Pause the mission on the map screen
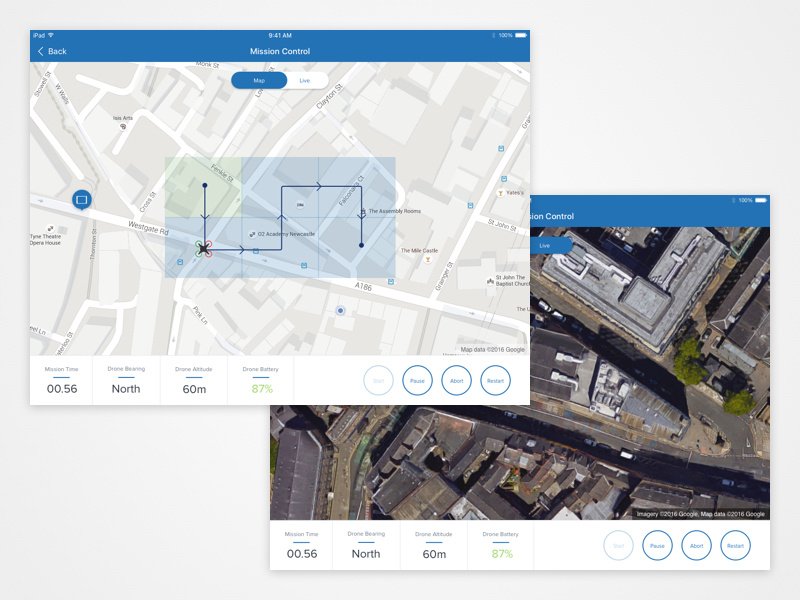The image size is (800, 600). click(417, 381)
